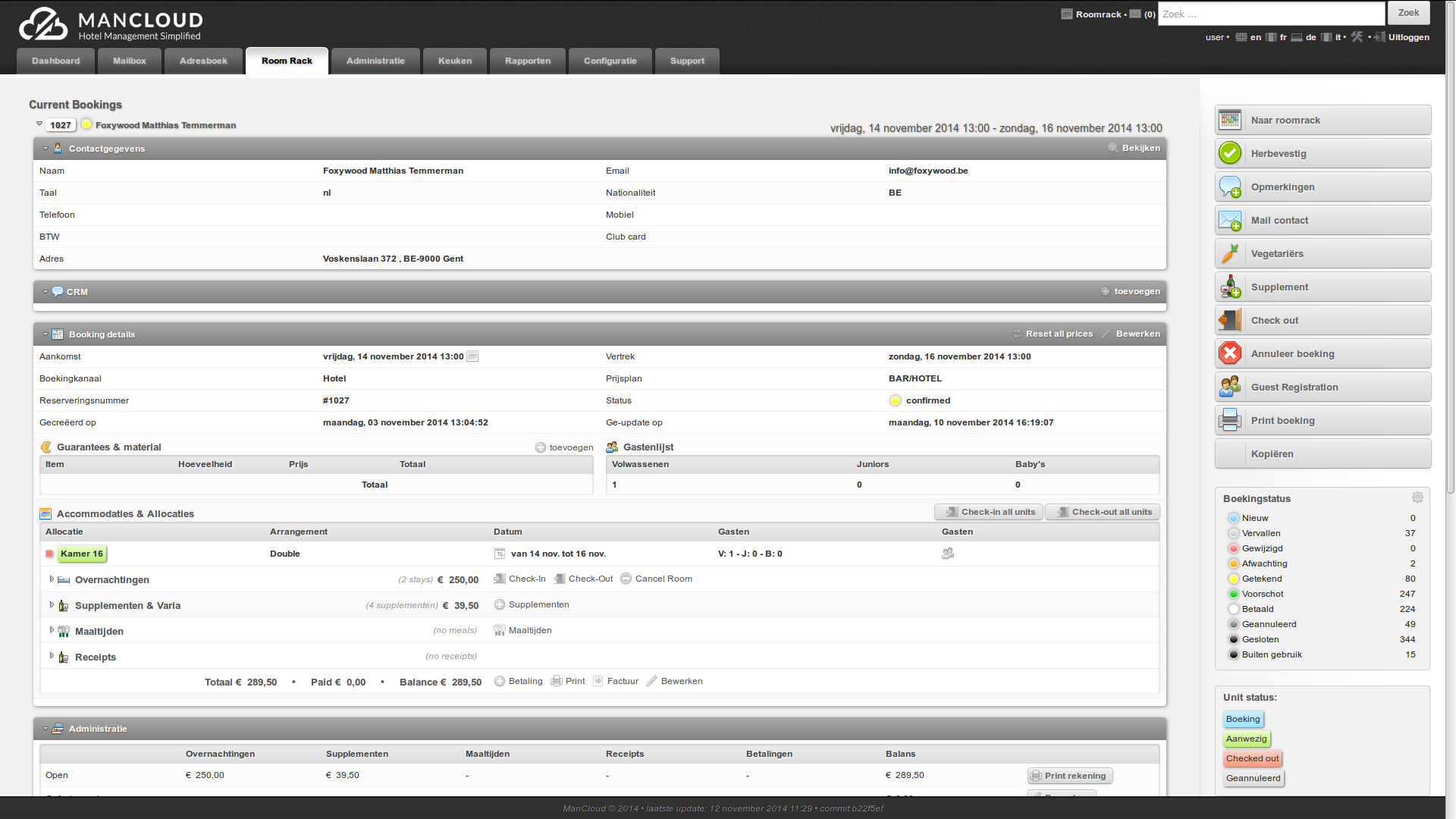The image size is (1456, 819).
Task: Click Check-In link for Kamer 16
Action: tap(520, 579)
